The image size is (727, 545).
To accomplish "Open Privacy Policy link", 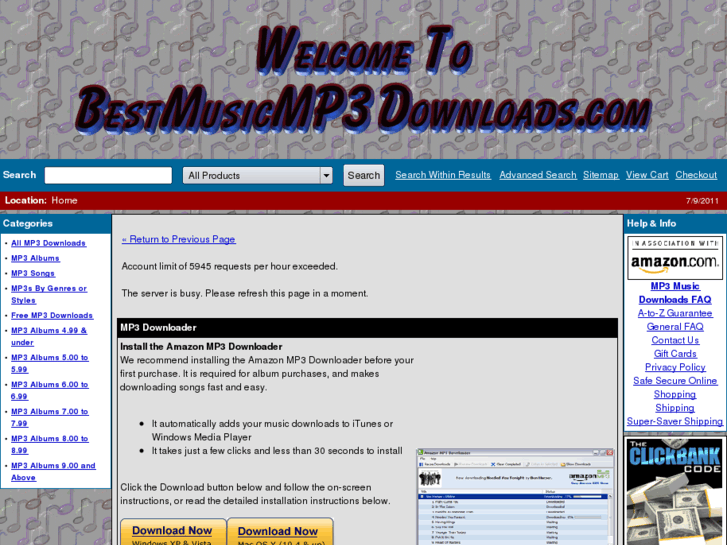I will 675,367.
